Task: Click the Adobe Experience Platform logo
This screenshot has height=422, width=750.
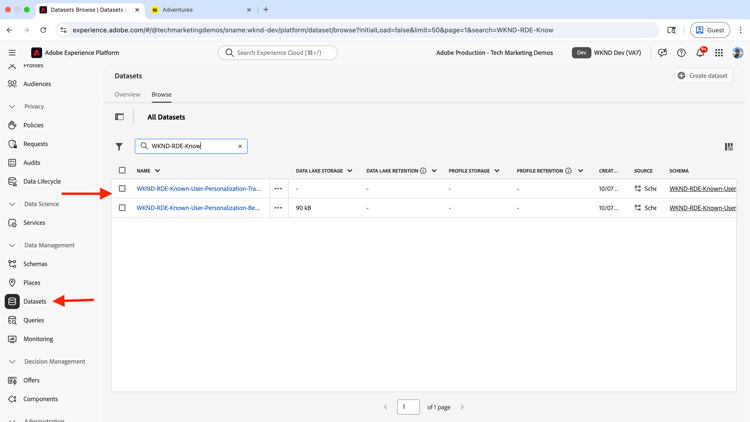Action: pyautogui.click(x=36, y=53)
